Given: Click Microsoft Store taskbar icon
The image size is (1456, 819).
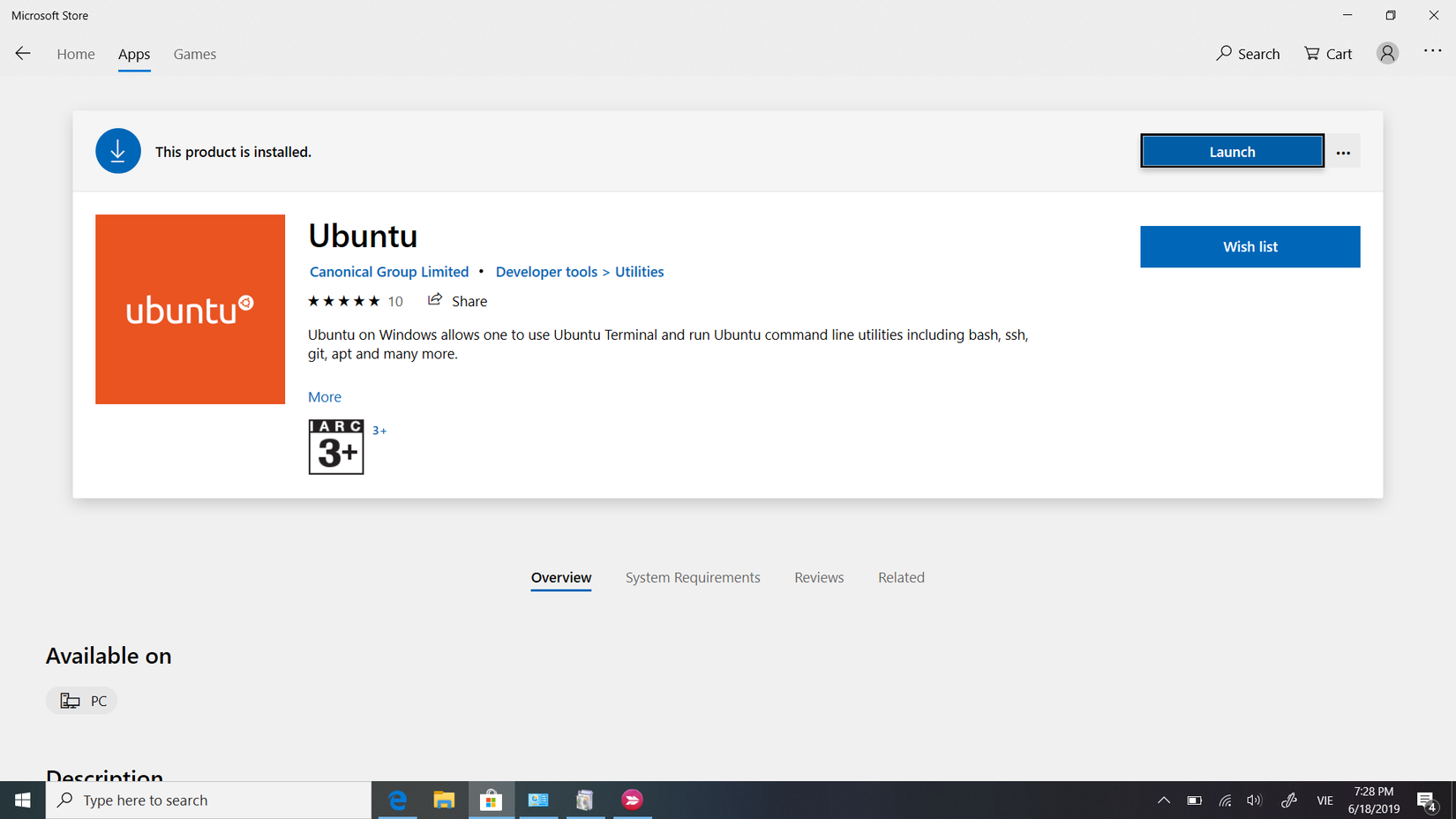Looking at the screenshot, I should point(491,800).
